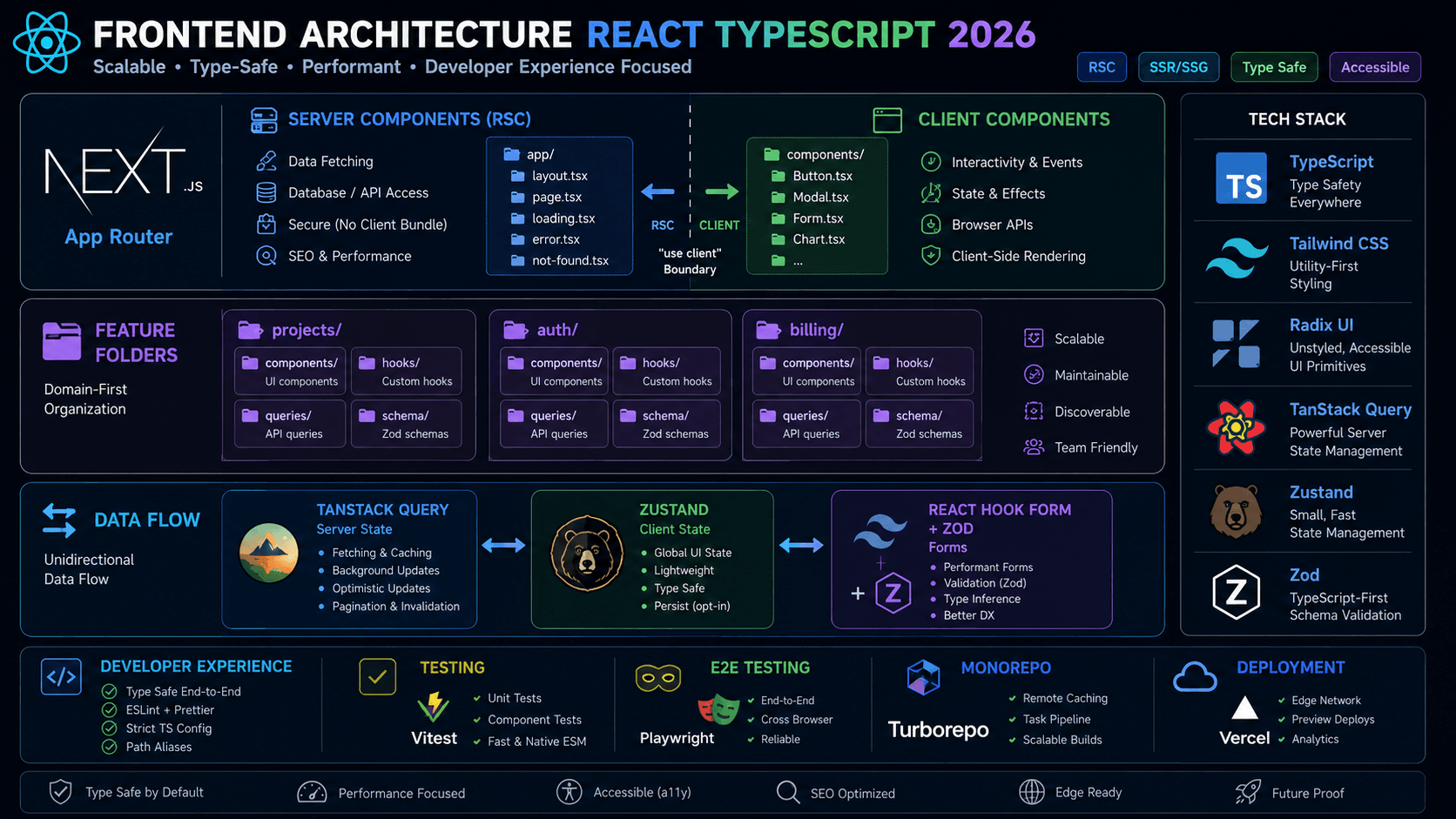Select the Client Components window icon
Screen dimensions: 1456x819
887,120
